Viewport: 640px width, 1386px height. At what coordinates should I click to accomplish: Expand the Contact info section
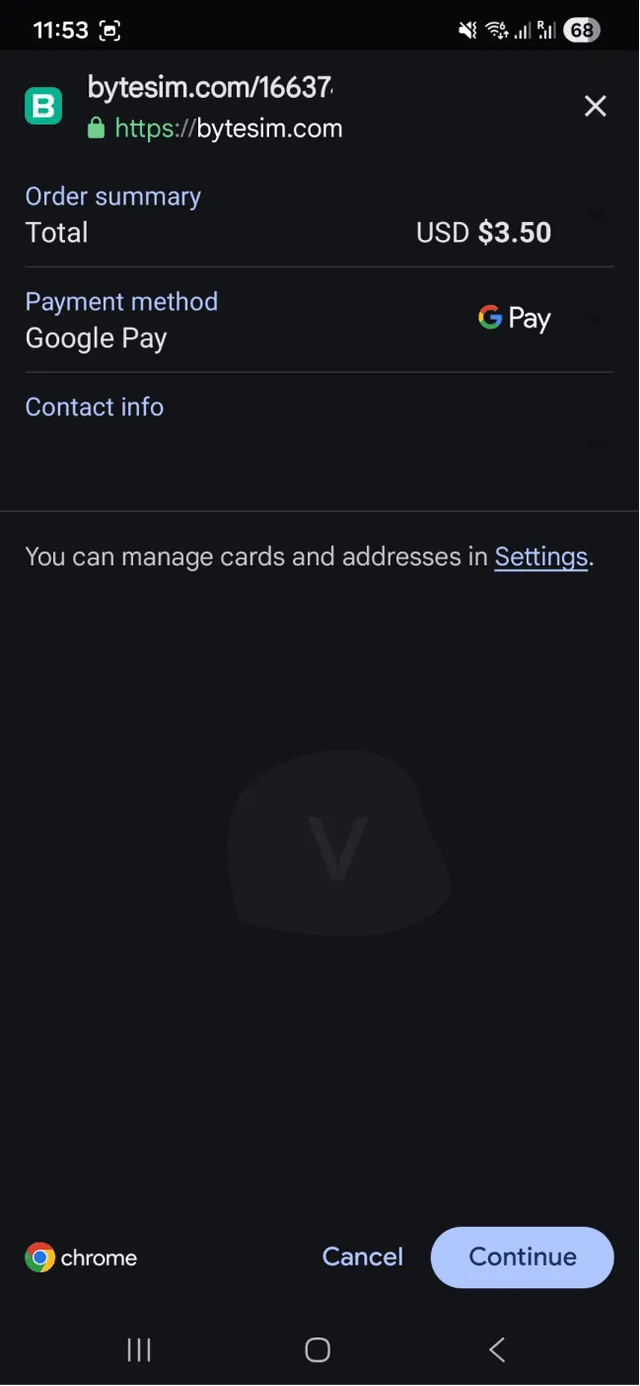(596, 441)
